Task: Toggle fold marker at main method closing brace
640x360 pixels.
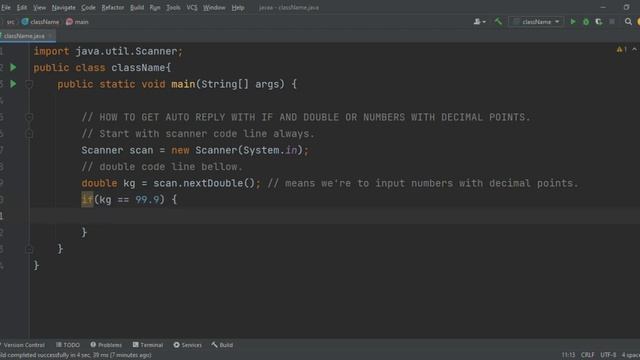Action: [29, 249]
